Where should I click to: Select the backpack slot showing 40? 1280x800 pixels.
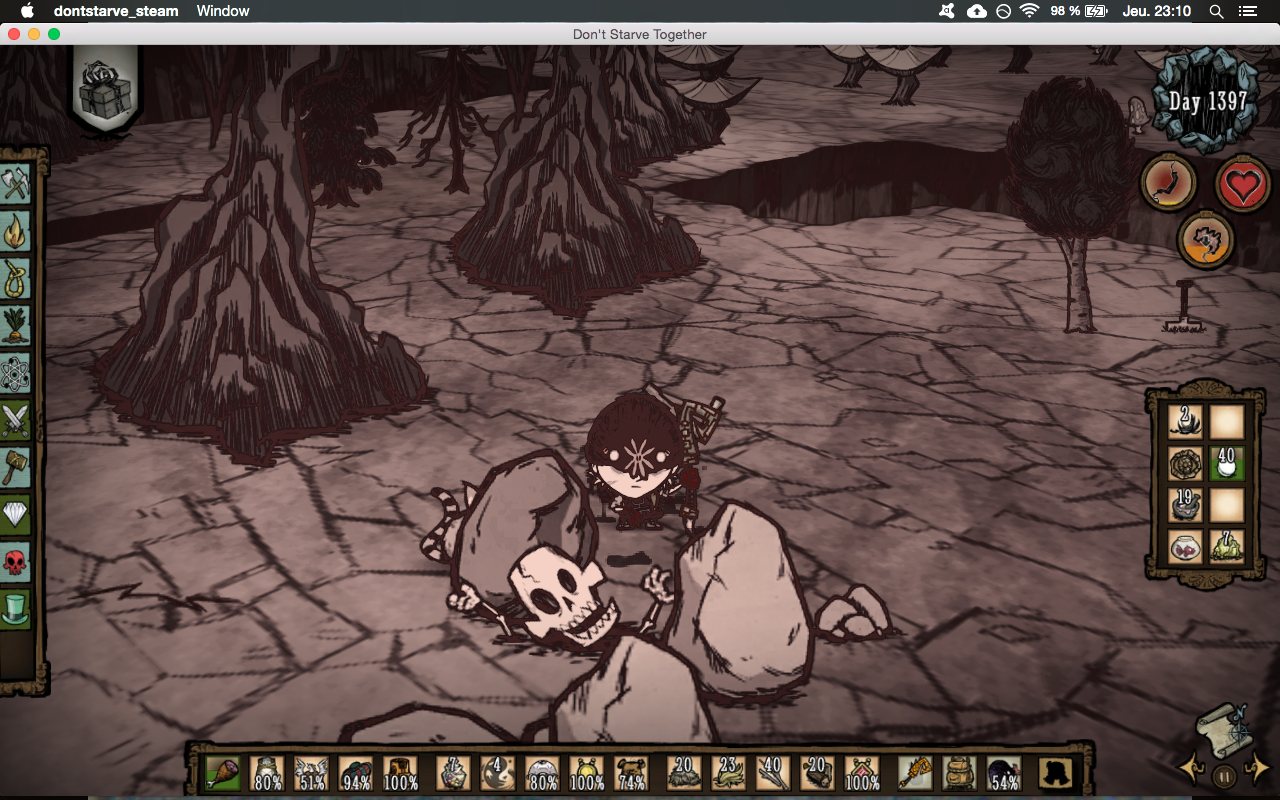[x=1227, y=463]
